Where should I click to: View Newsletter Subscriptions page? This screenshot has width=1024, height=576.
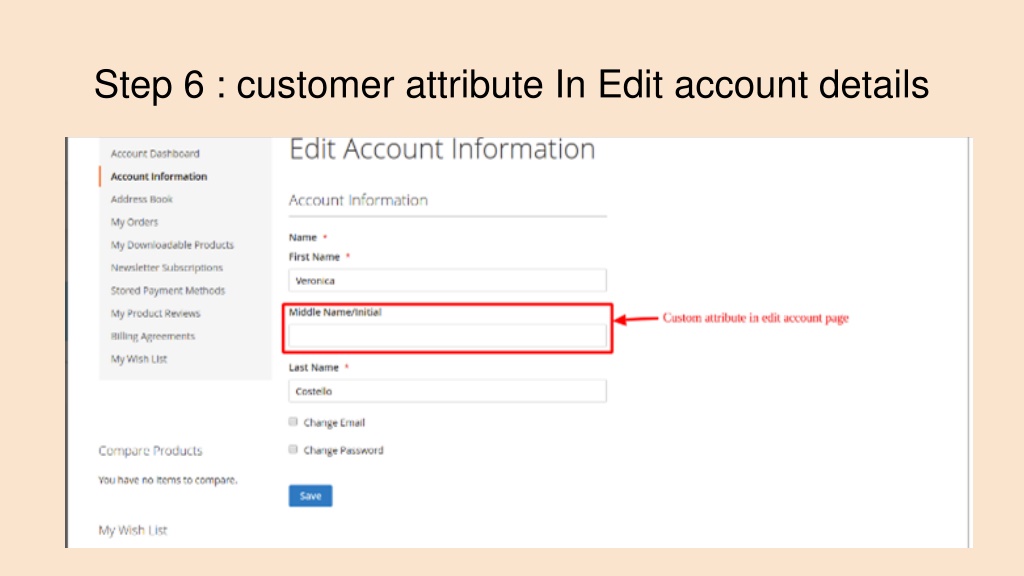pos(167,268)
